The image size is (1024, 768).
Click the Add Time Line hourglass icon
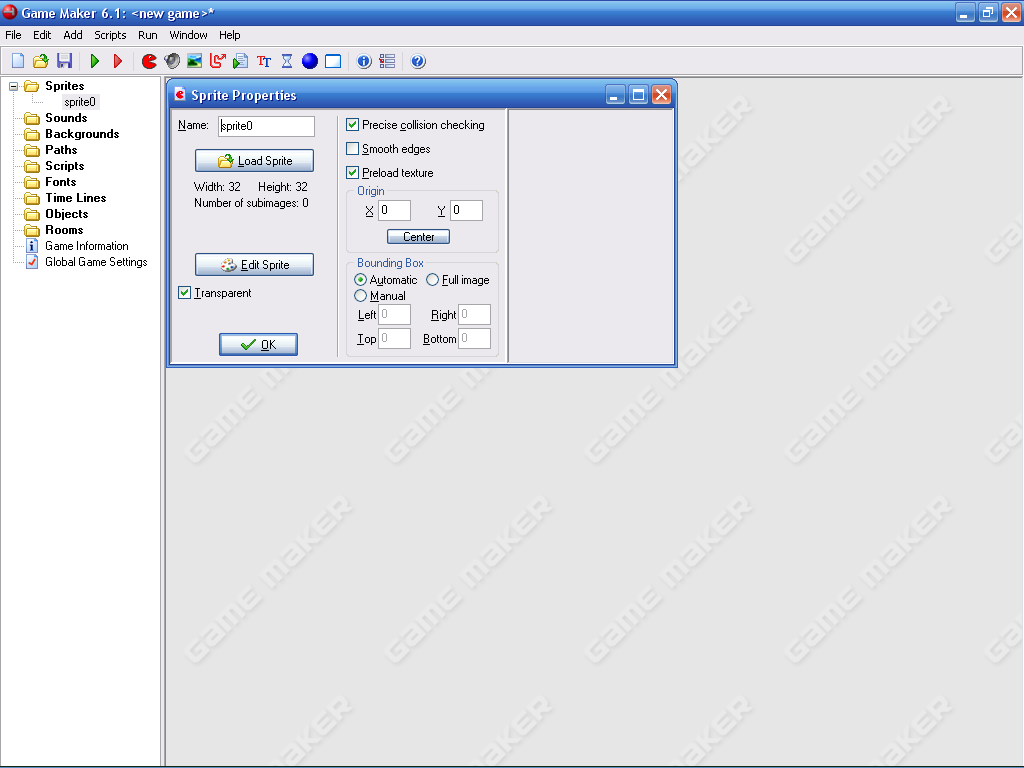[287, 61]
